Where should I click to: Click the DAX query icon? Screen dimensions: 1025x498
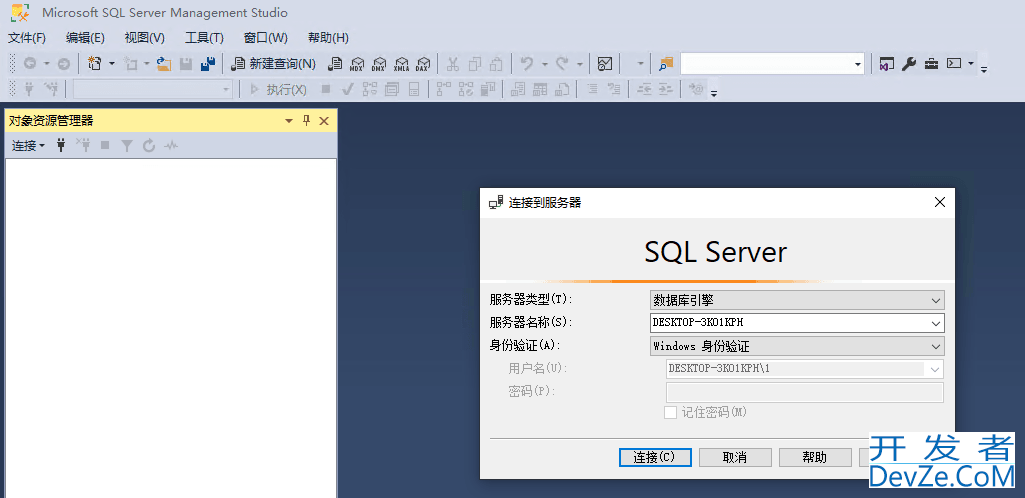(x=423, y=64)
